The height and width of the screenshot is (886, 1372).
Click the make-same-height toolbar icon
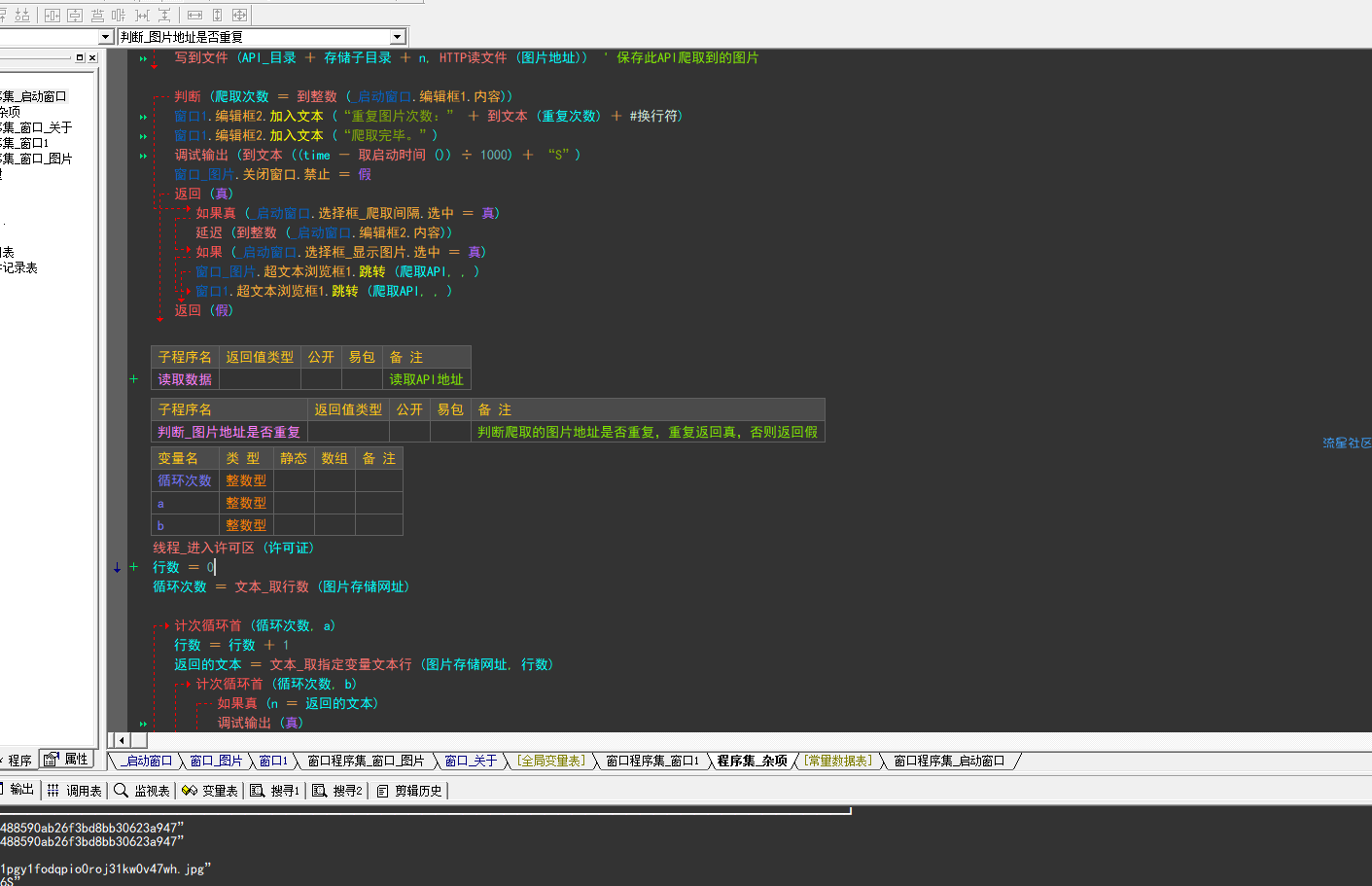point(217,16)
